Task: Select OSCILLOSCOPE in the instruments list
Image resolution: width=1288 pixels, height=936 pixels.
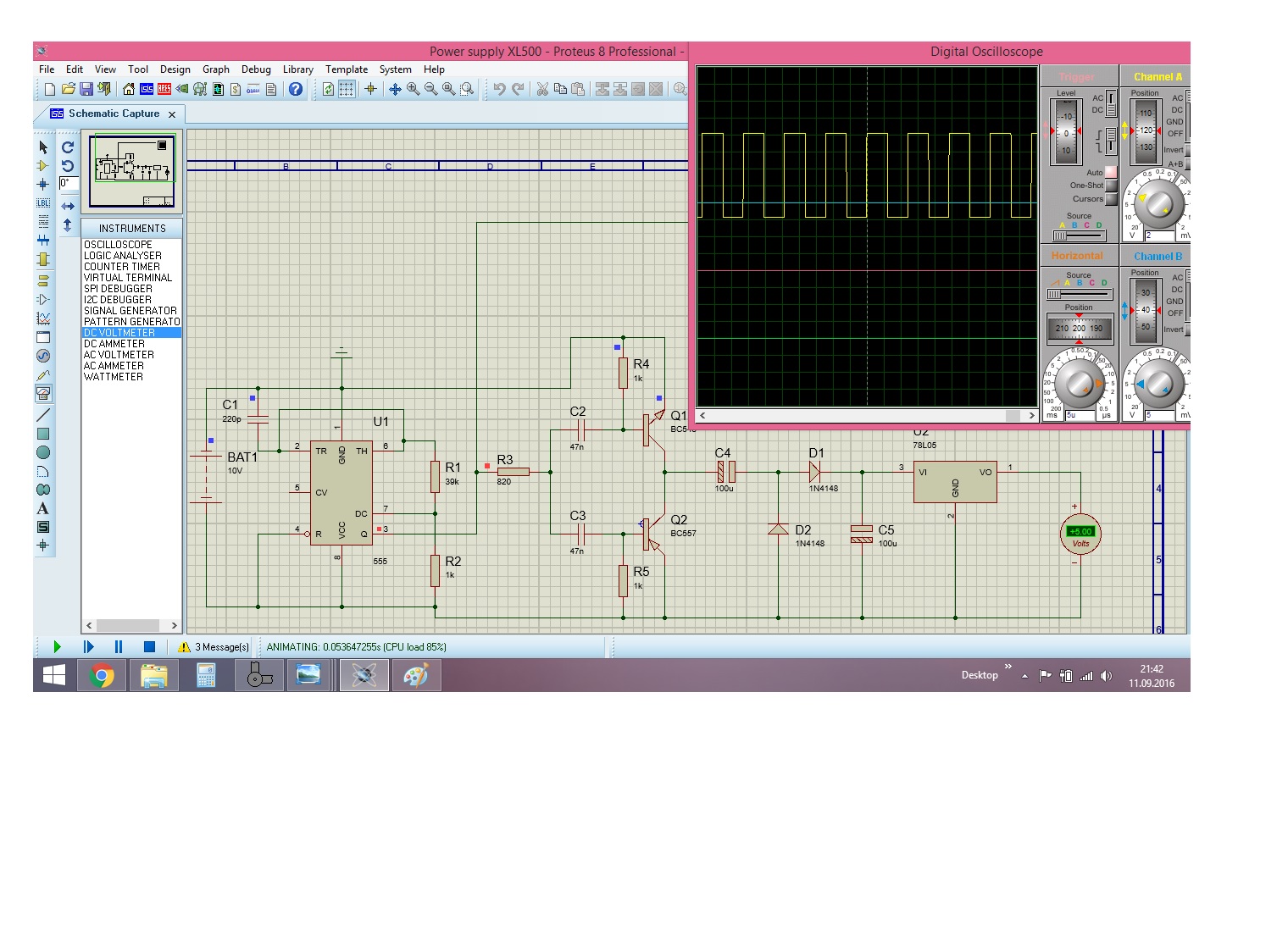Action: click(x=131, y=244)
